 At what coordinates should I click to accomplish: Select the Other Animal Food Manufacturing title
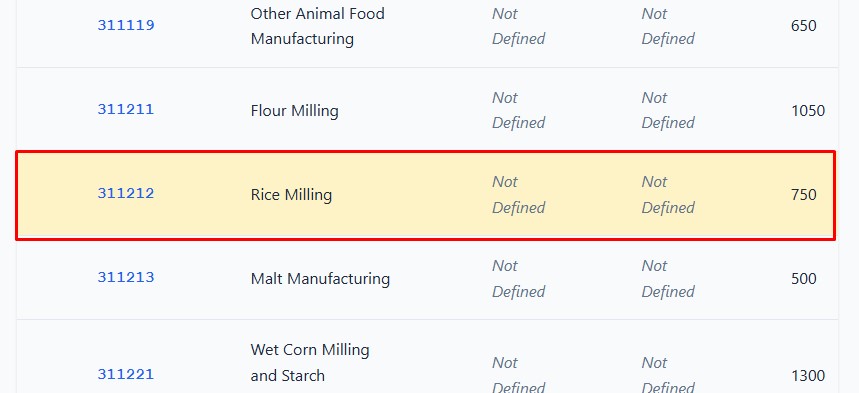pyautogui.click(x=318, y=26)
